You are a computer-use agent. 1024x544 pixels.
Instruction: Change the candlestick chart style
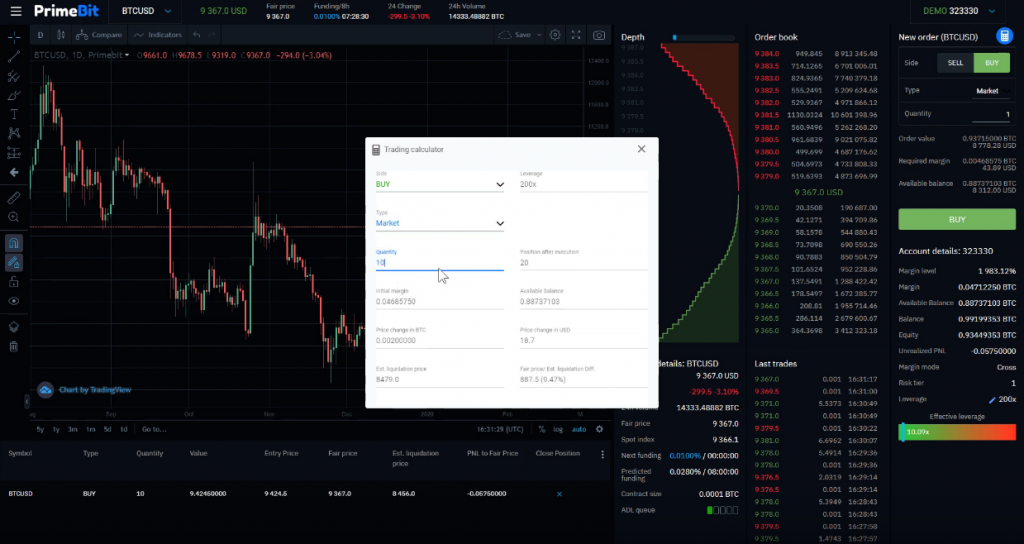coord(61,35)
